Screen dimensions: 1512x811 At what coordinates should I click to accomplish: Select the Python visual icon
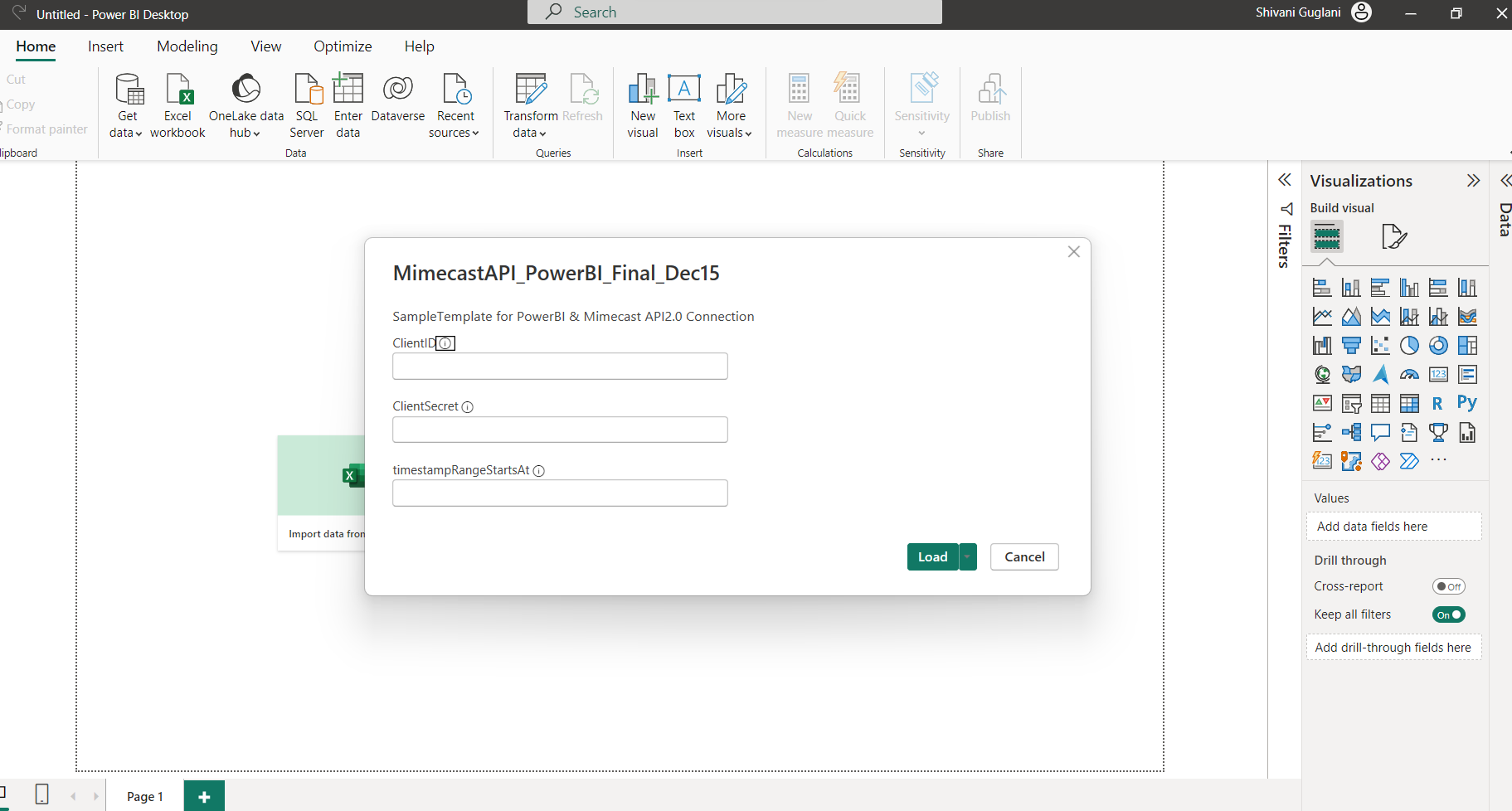tap(1466, 404)
